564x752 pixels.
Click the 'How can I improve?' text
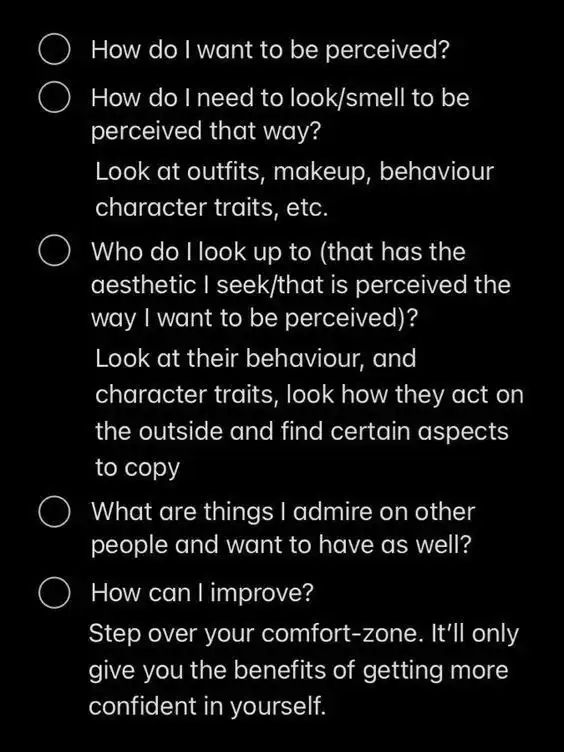[202, 594]
